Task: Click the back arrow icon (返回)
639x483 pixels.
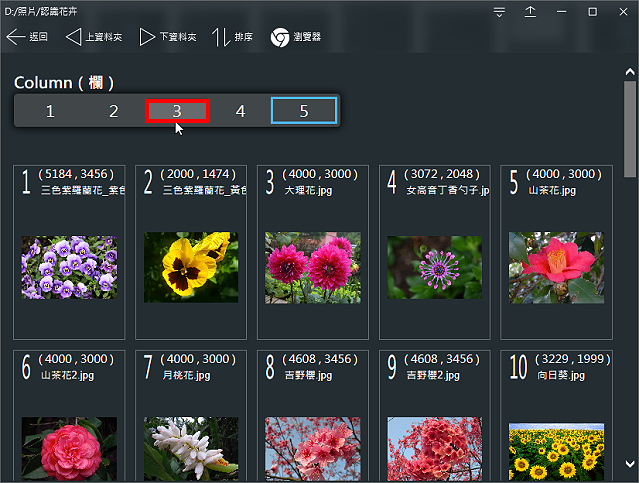Action: click(16, 37)
